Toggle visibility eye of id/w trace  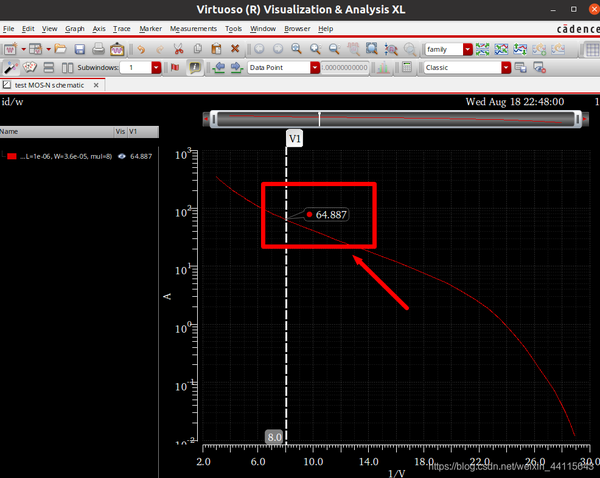point(122,156)
